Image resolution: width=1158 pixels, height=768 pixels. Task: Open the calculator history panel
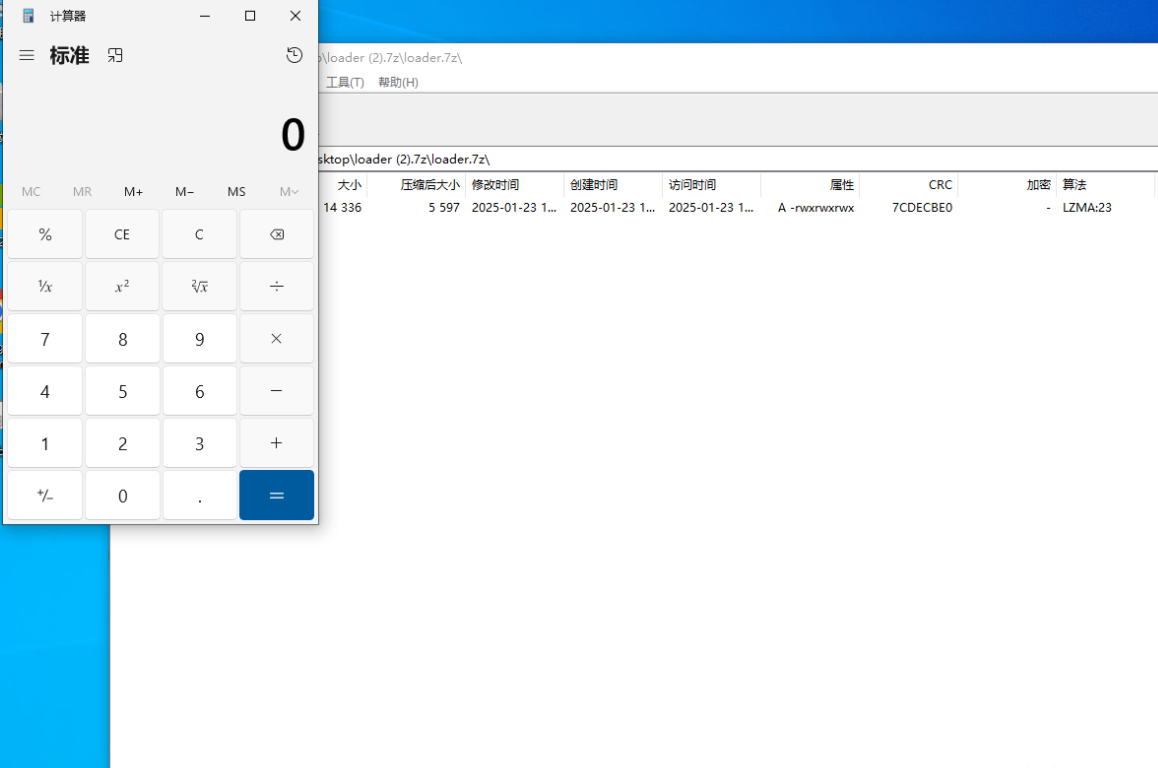coord(294,55)
